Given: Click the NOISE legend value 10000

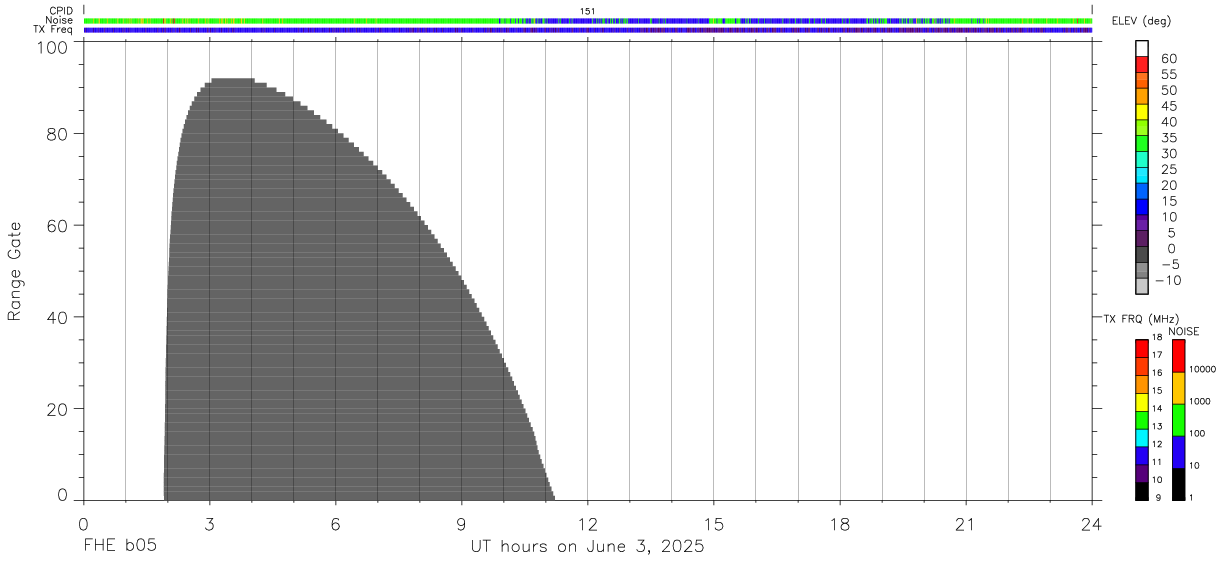Looking at the screenshot, I should pos(1204,369).
